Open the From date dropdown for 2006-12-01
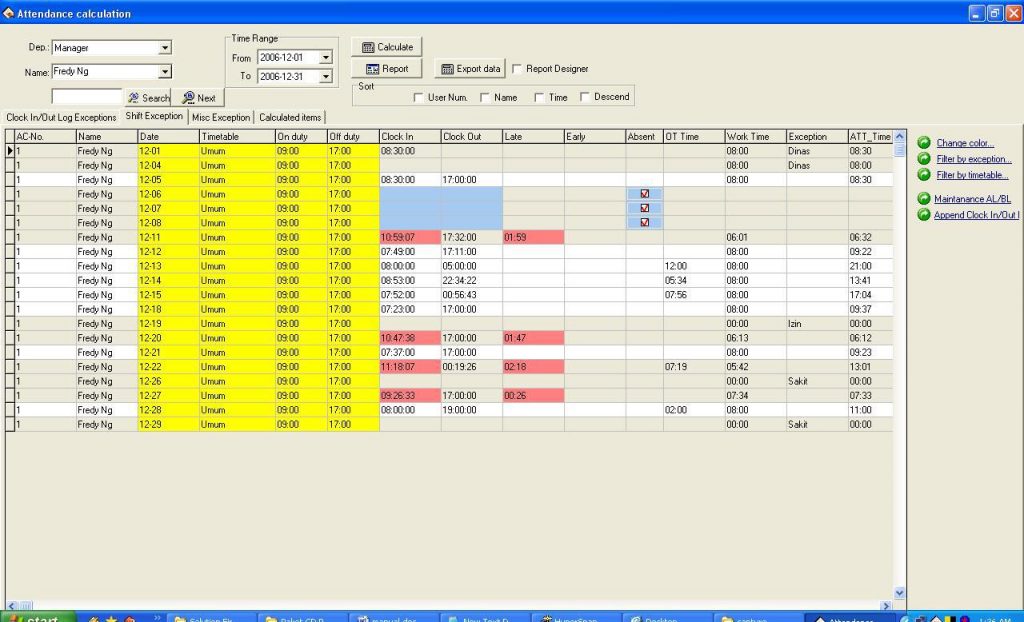 coord(325,58)
